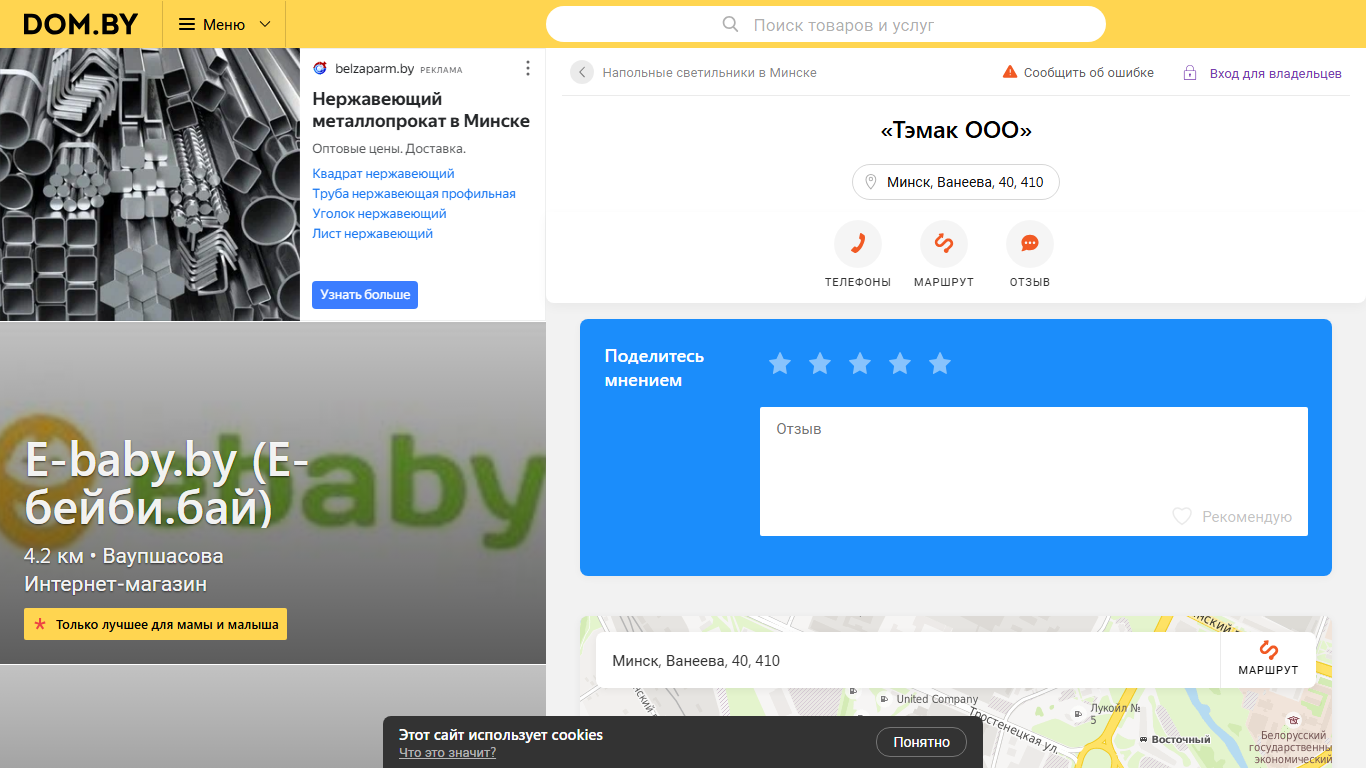The width and height of the screenshot is (1366, 768).
Task: Click the magnifier icon in search bar
Action: (x=731, y=24)
